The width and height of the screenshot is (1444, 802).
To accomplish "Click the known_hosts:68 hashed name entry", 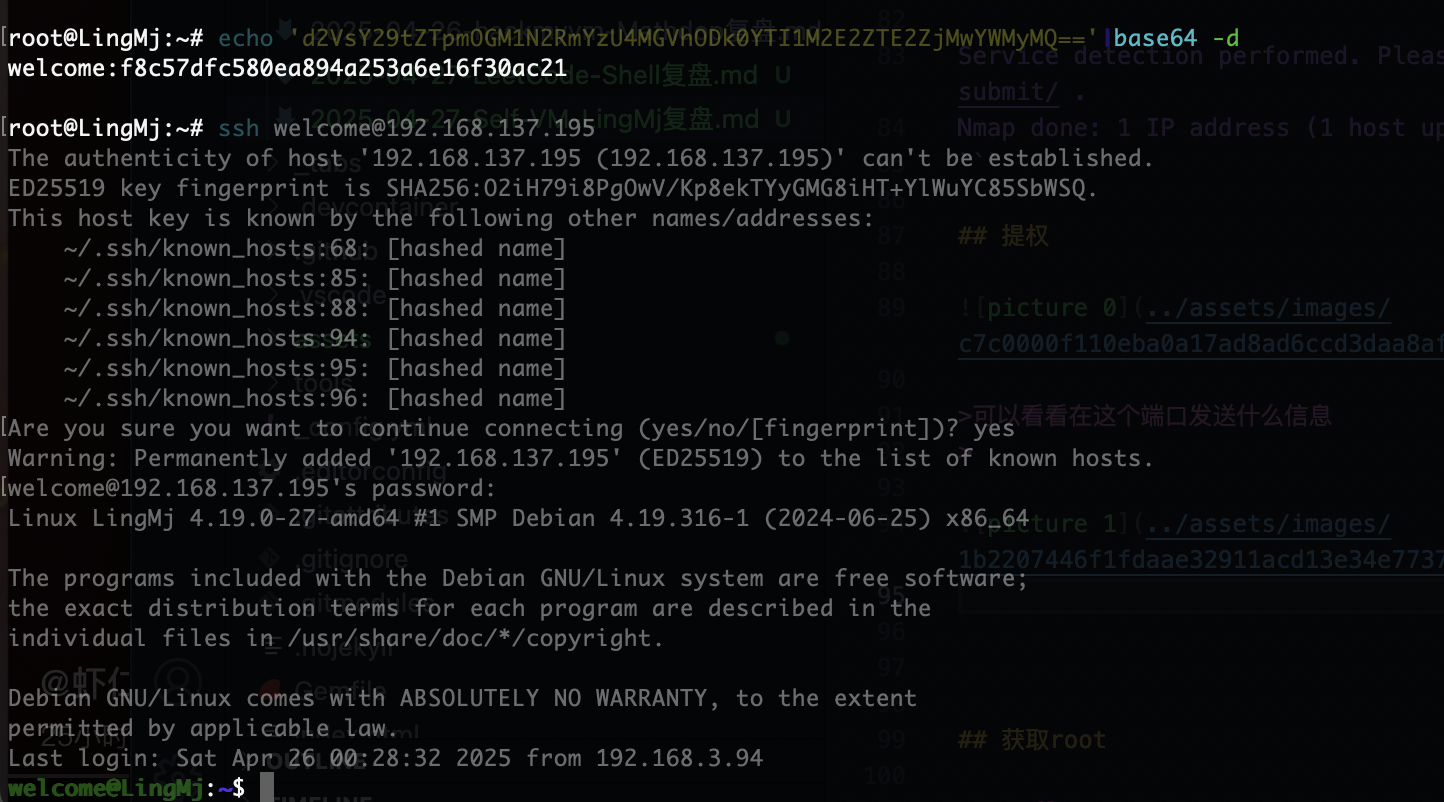I will (x=315, y=249).
